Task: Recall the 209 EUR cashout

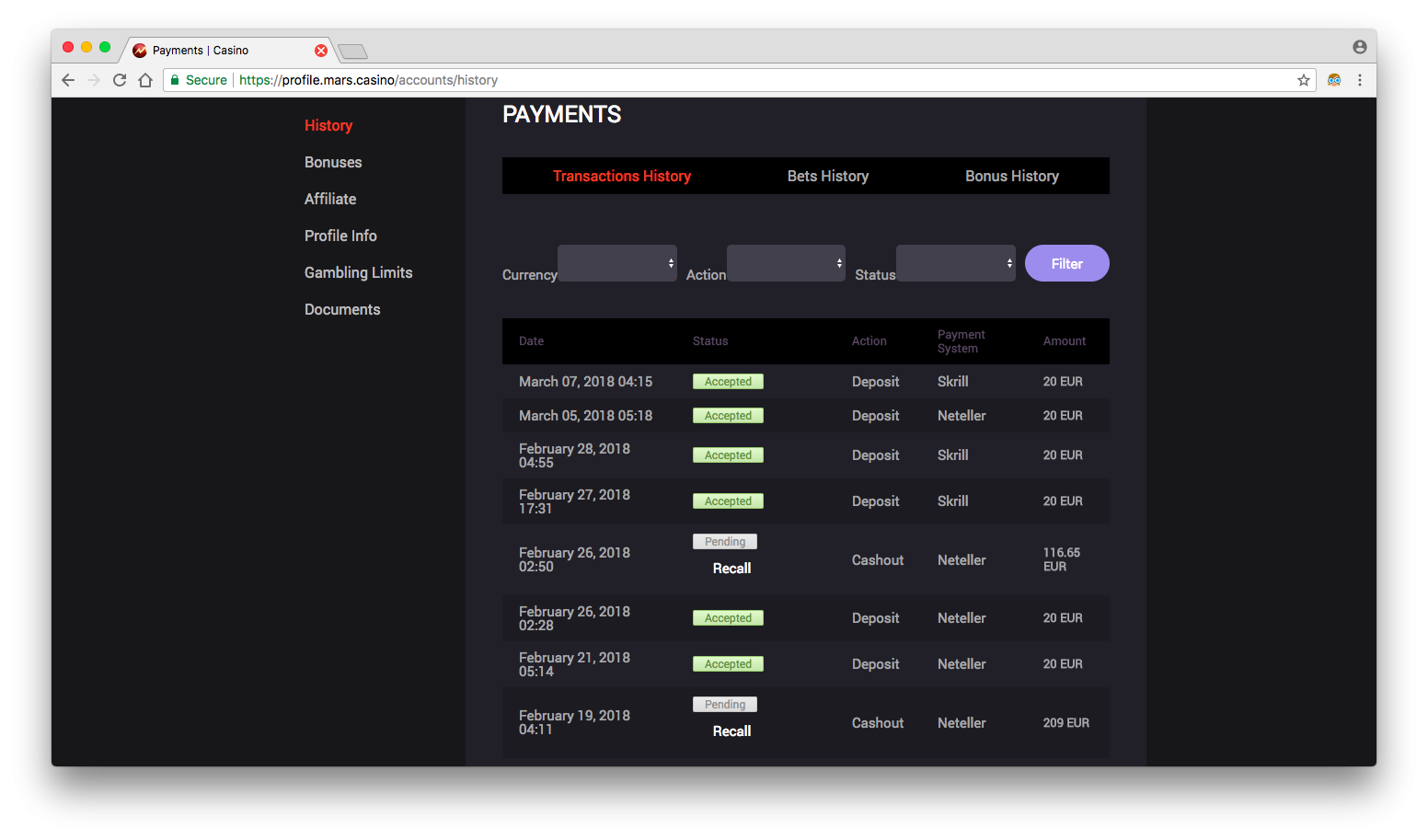Action: [x=731, y=731]
